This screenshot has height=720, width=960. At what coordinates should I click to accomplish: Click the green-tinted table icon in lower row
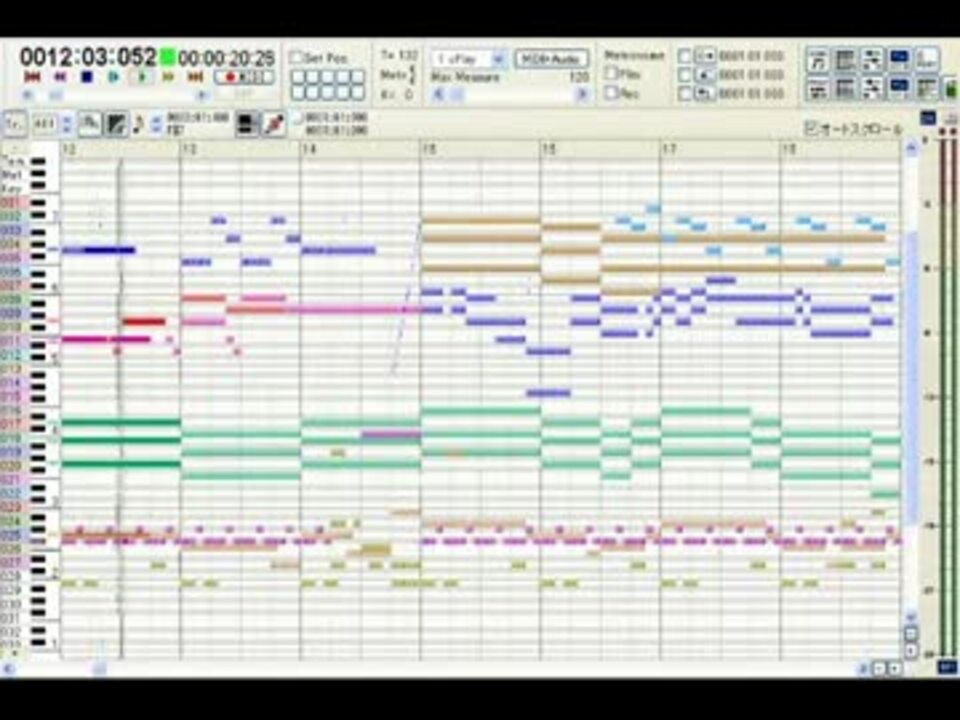(927, 89)
